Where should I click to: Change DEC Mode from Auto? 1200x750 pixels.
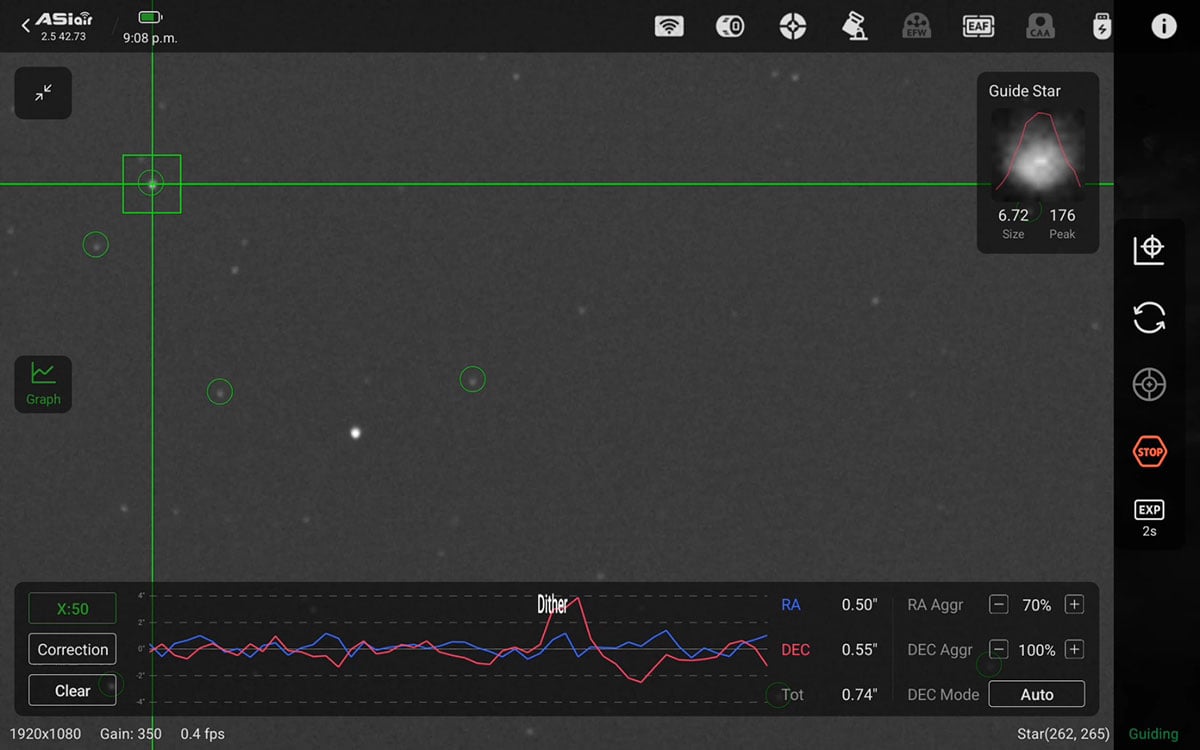coord(1036,693)
